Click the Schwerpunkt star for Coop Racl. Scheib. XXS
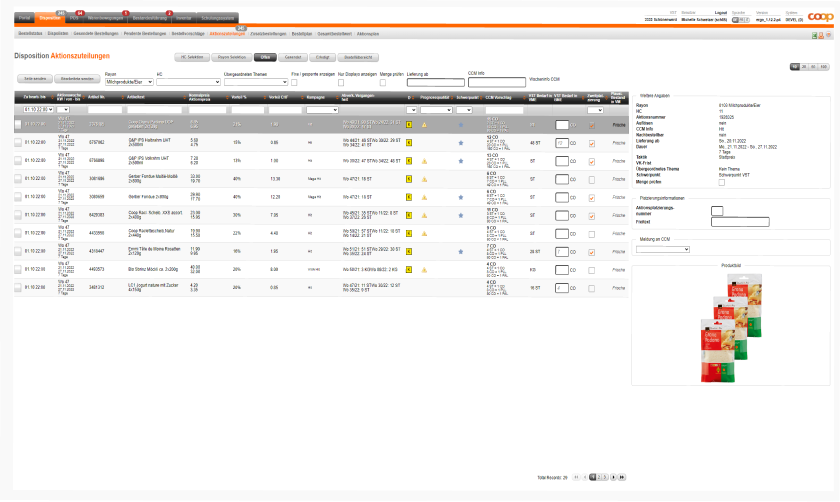This screenshot has height=502, width=840. click(x=461, y=215)
